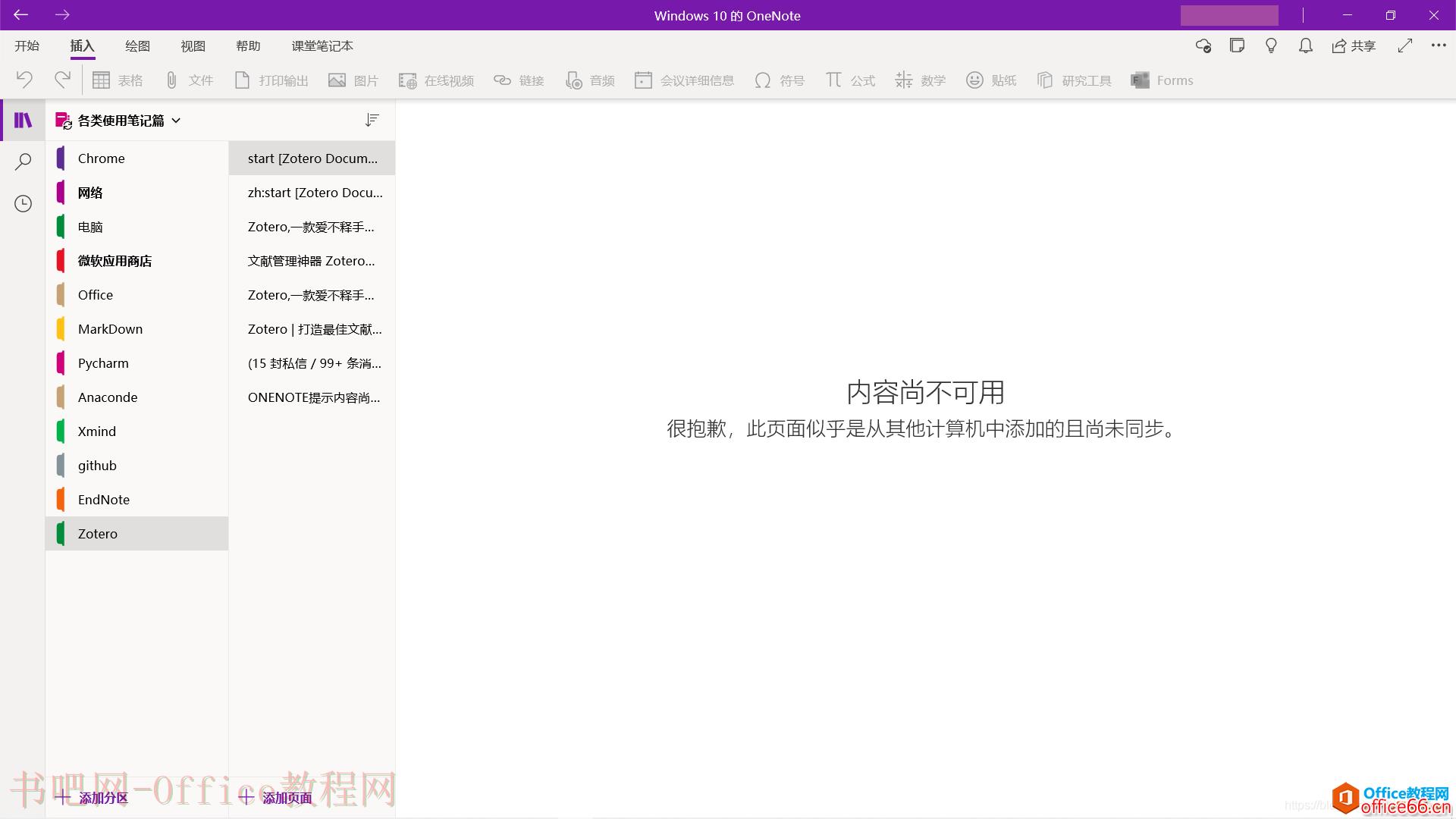Select the MarkDown section
Viewport: 1456px width, 819px height.
tap(137, 329)
